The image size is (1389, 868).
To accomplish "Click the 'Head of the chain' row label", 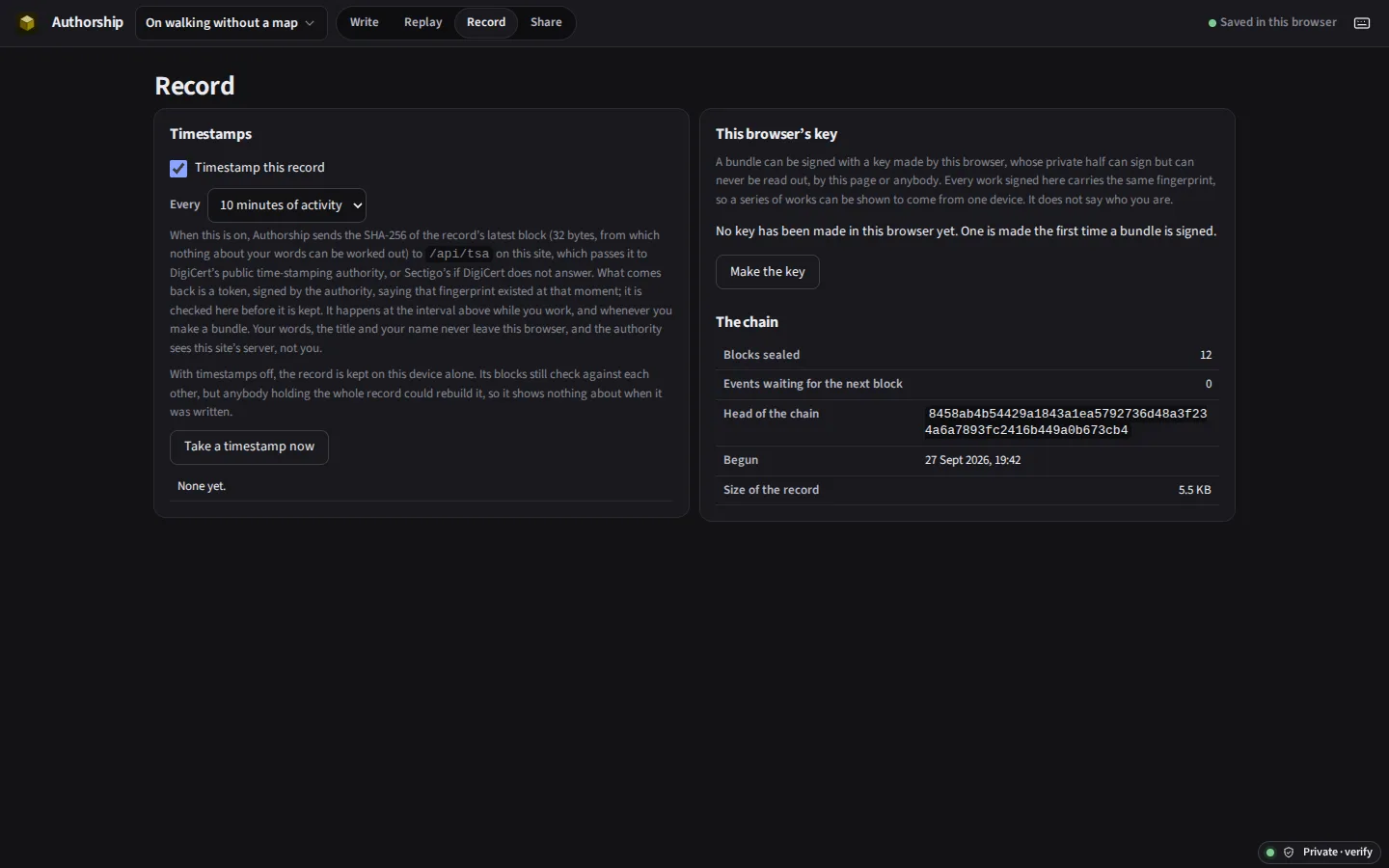I will (x=771, y=414).
